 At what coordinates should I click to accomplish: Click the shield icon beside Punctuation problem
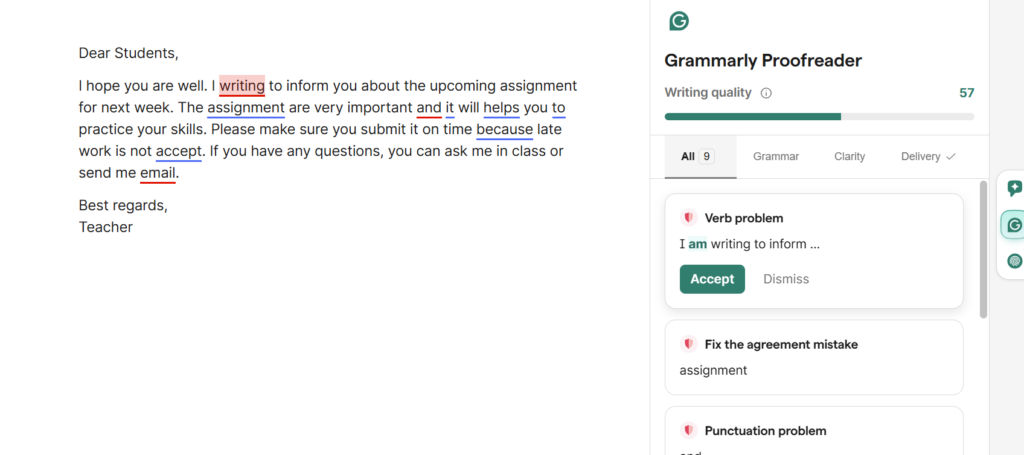click(x=688, y=431)
